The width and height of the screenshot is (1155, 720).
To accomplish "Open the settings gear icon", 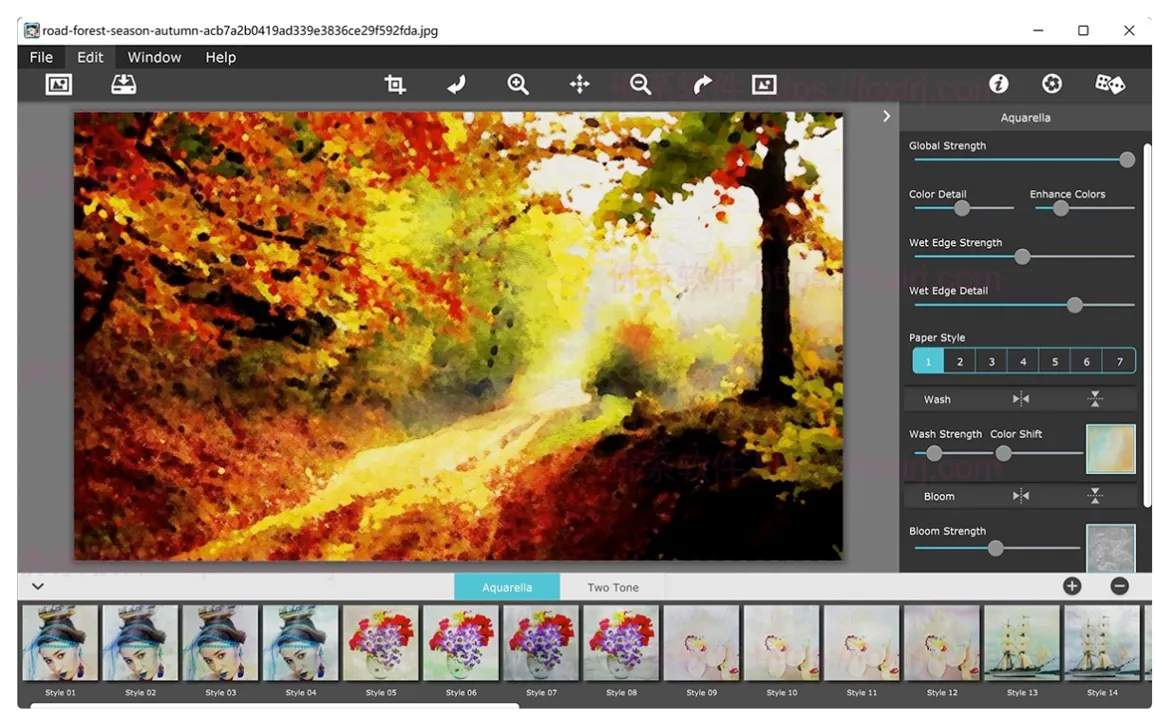I will coord(1052,84).
